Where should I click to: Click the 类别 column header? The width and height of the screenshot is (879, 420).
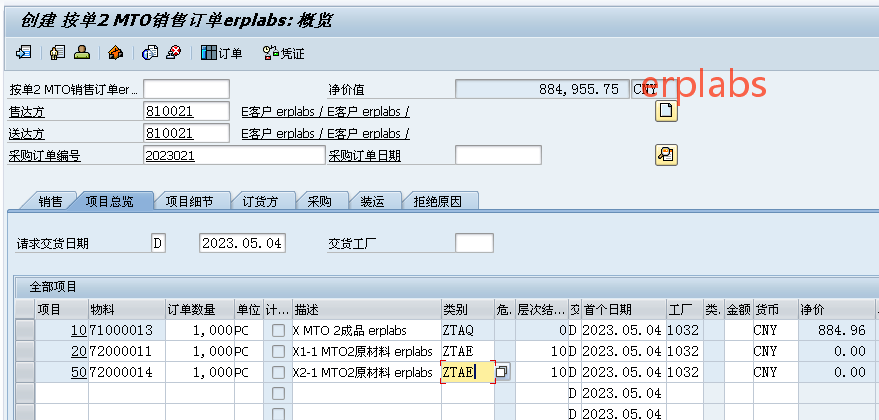pyautogui.click(x=468, y=309)
